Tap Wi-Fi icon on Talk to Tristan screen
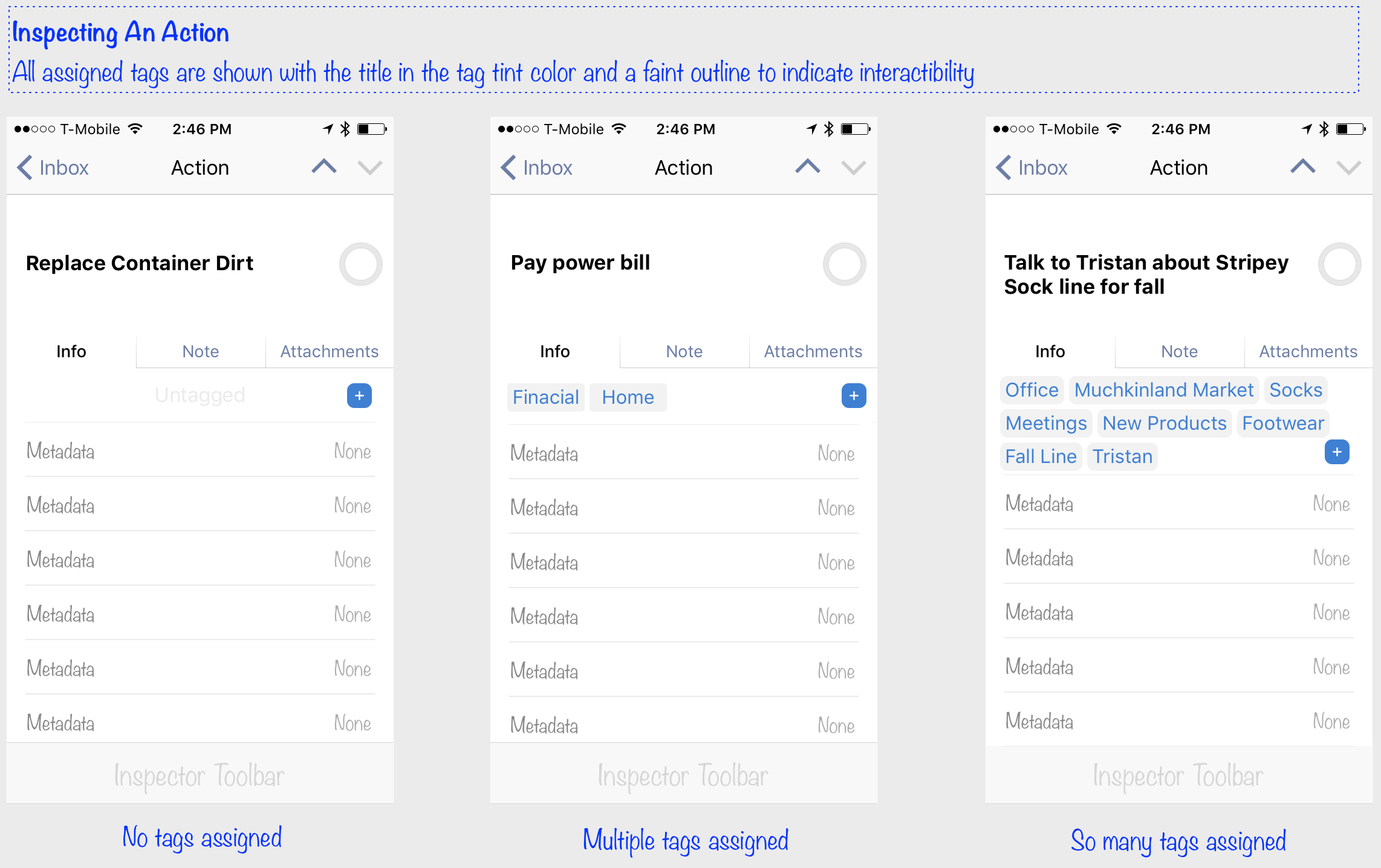 [1114, 128]
